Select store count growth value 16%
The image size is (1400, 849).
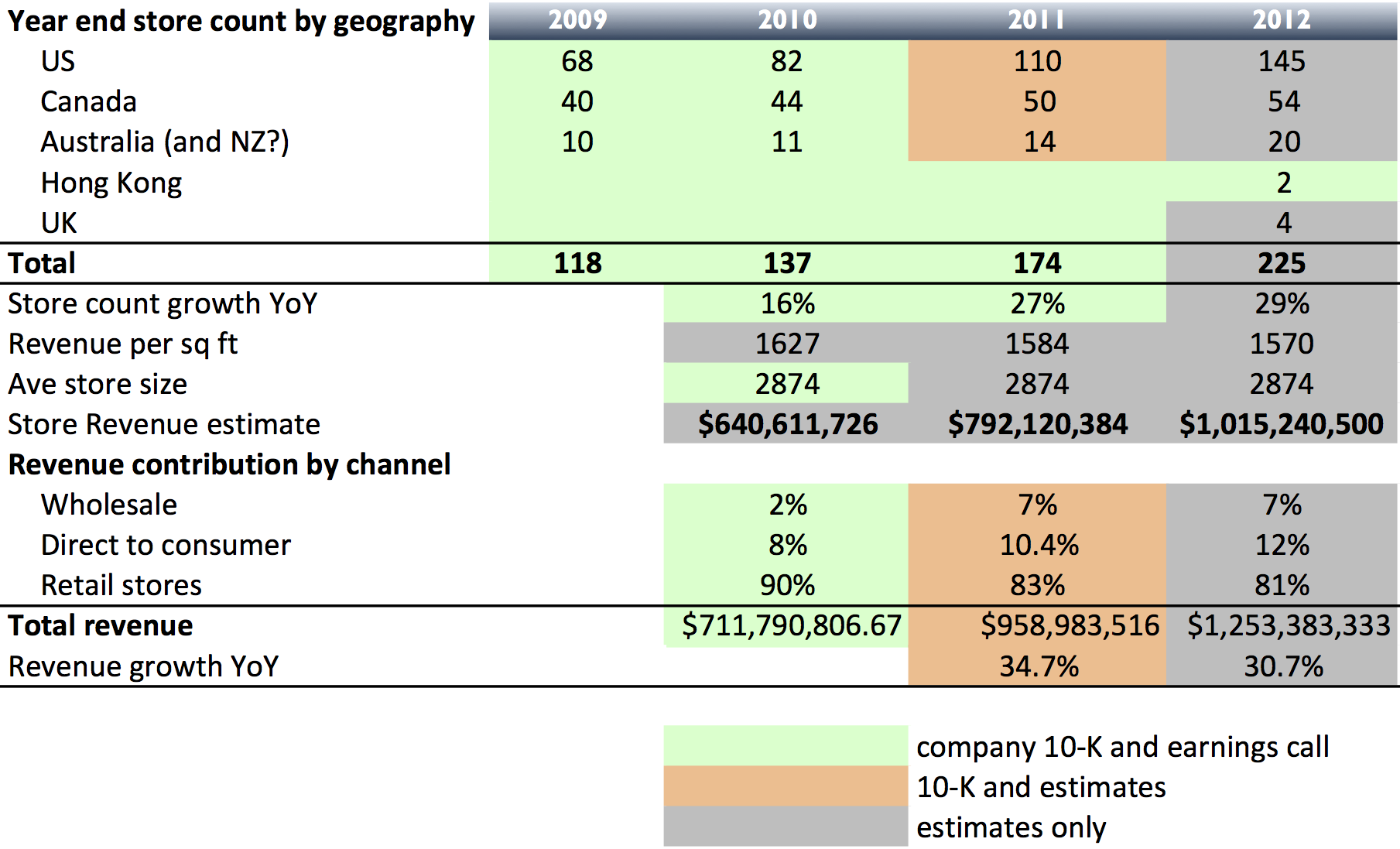788,303
